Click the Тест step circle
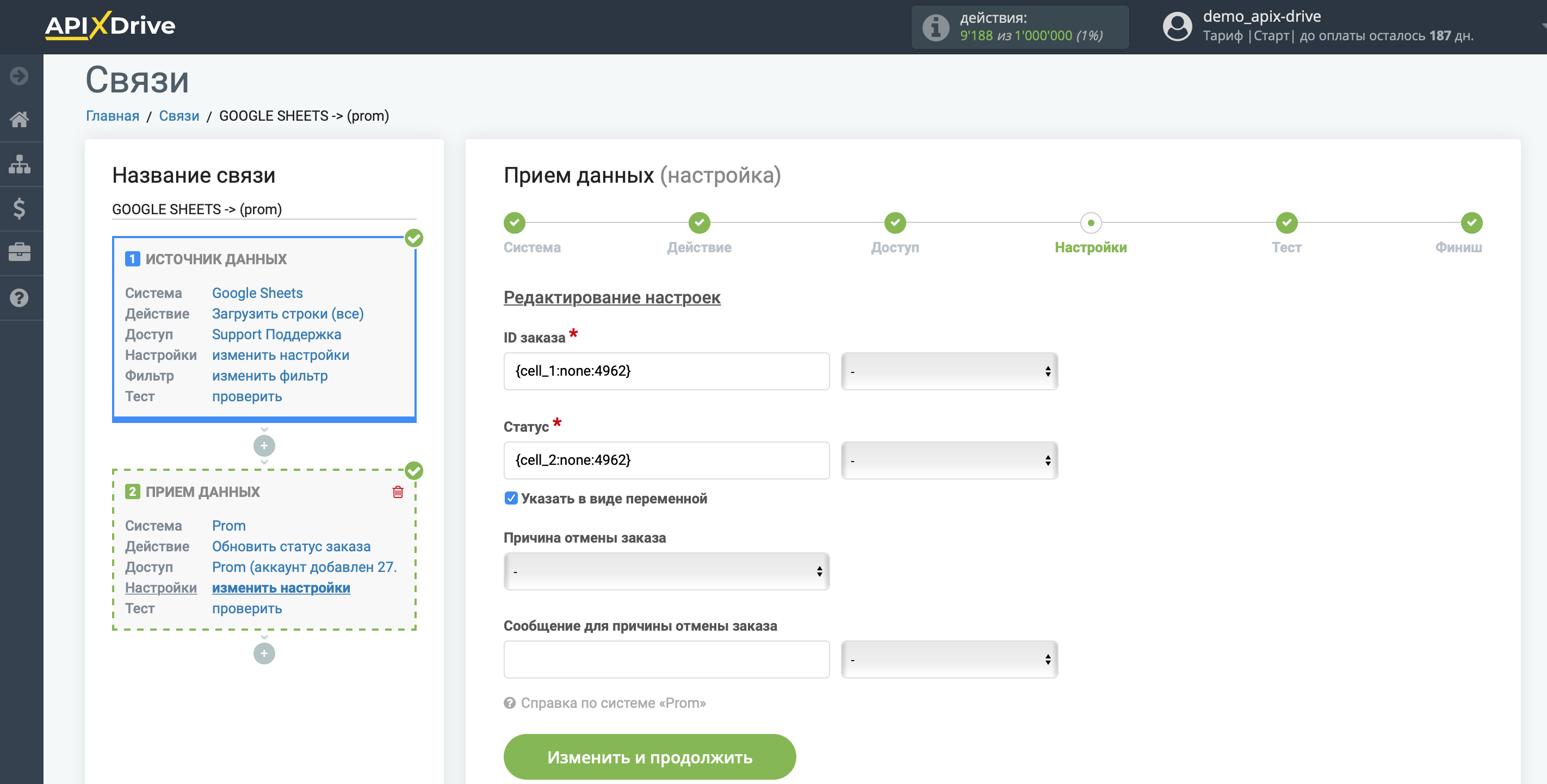This screenshot has height=784, width=1547. point(1286,223)
